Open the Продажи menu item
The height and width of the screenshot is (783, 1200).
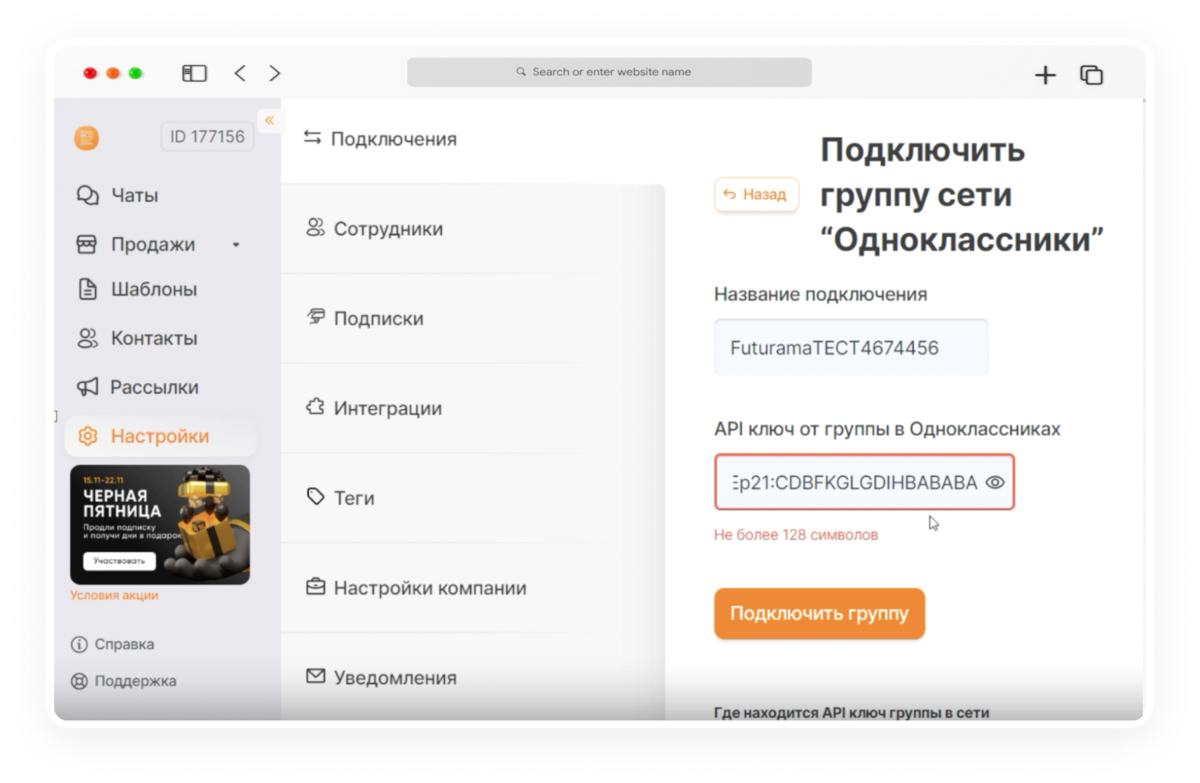click(x=152, y=244)
